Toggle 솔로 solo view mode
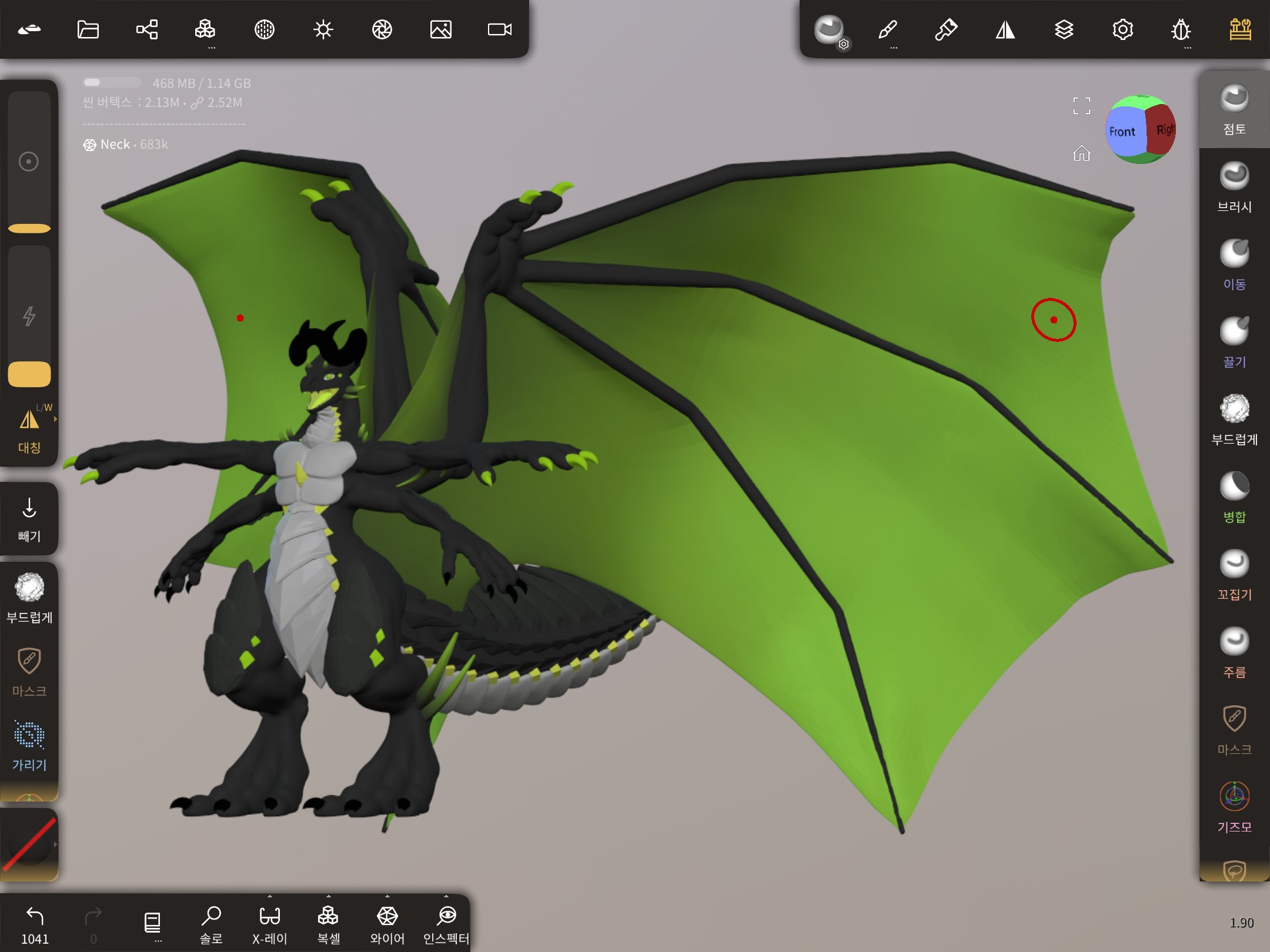This screenshot has width=1270, height=952. [210, 924]
